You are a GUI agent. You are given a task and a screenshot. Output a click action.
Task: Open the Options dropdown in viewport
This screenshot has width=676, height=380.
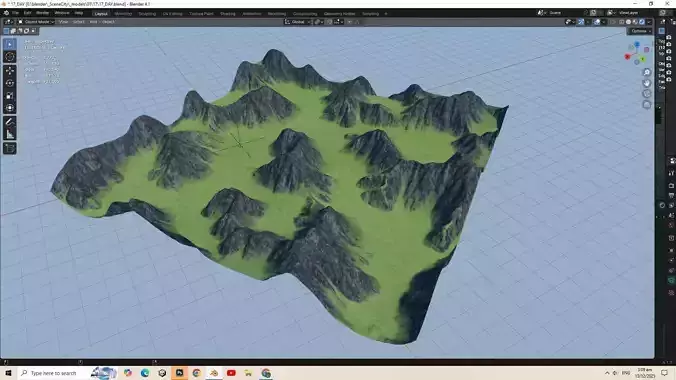639,31
